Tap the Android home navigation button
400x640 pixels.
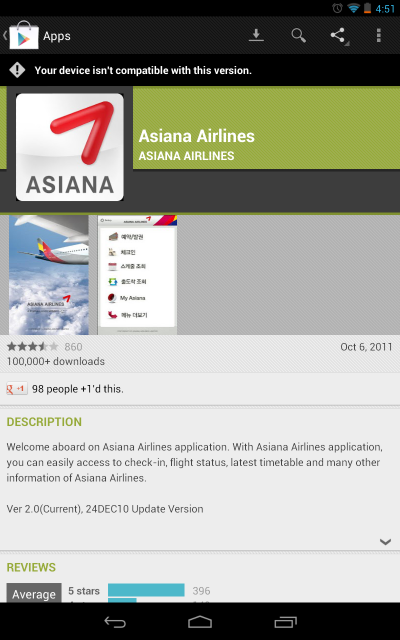(200, 622)
